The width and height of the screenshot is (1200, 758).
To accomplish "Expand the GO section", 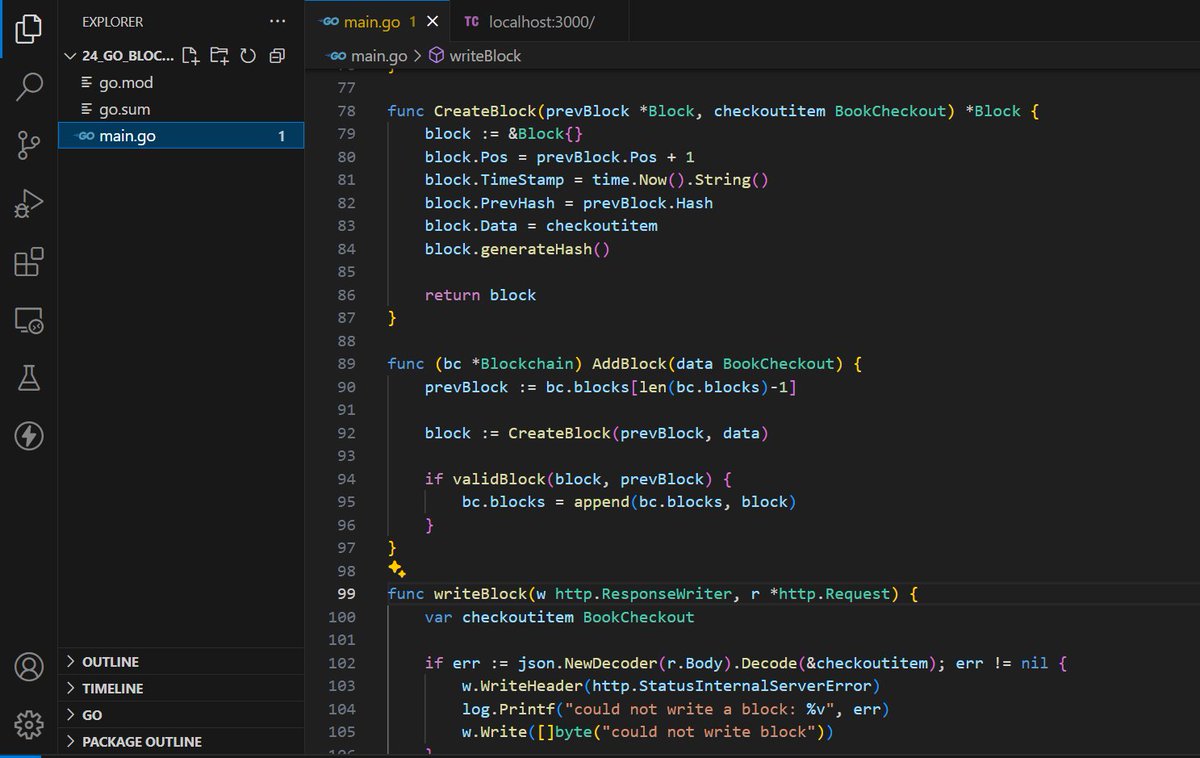I will pyautogui.click(x=181, y=715).
